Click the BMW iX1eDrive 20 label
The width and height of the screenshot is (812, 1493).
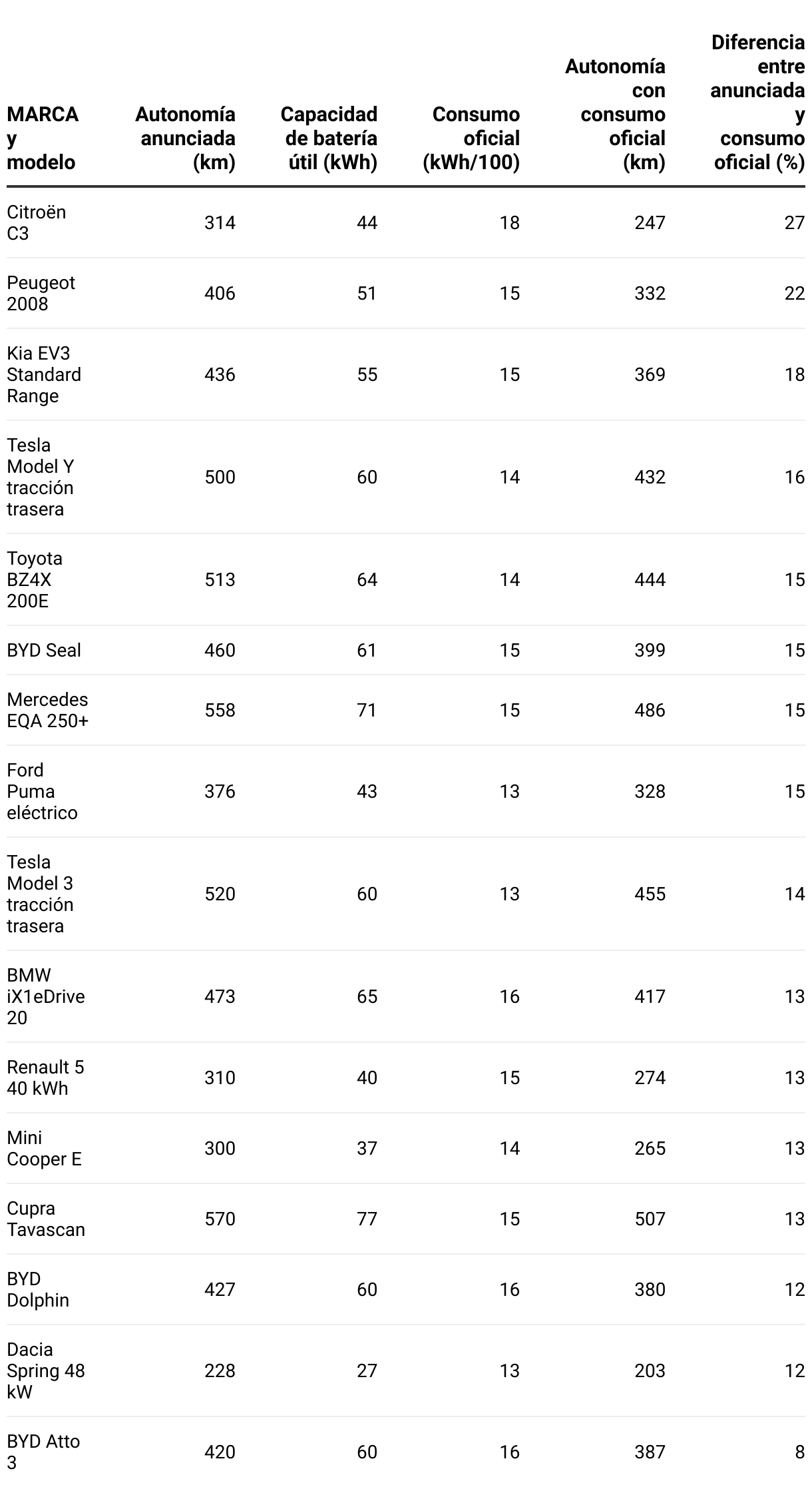click(x=46, y=996)
